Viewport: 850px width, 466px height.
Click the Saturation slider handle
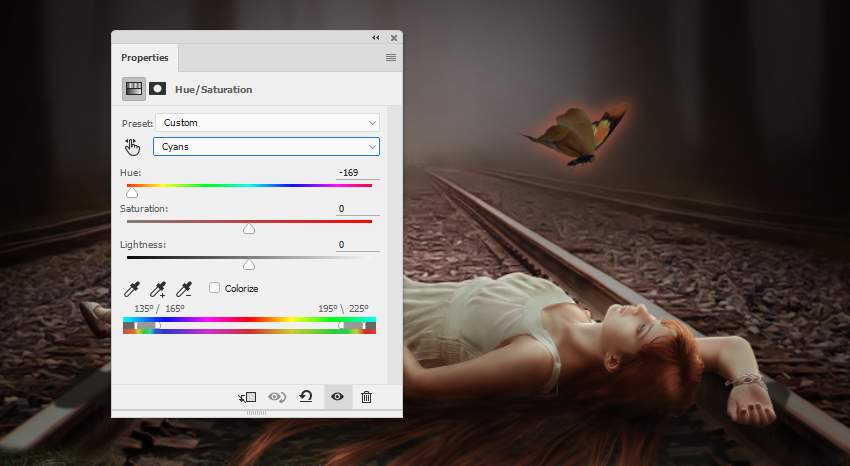249,229
